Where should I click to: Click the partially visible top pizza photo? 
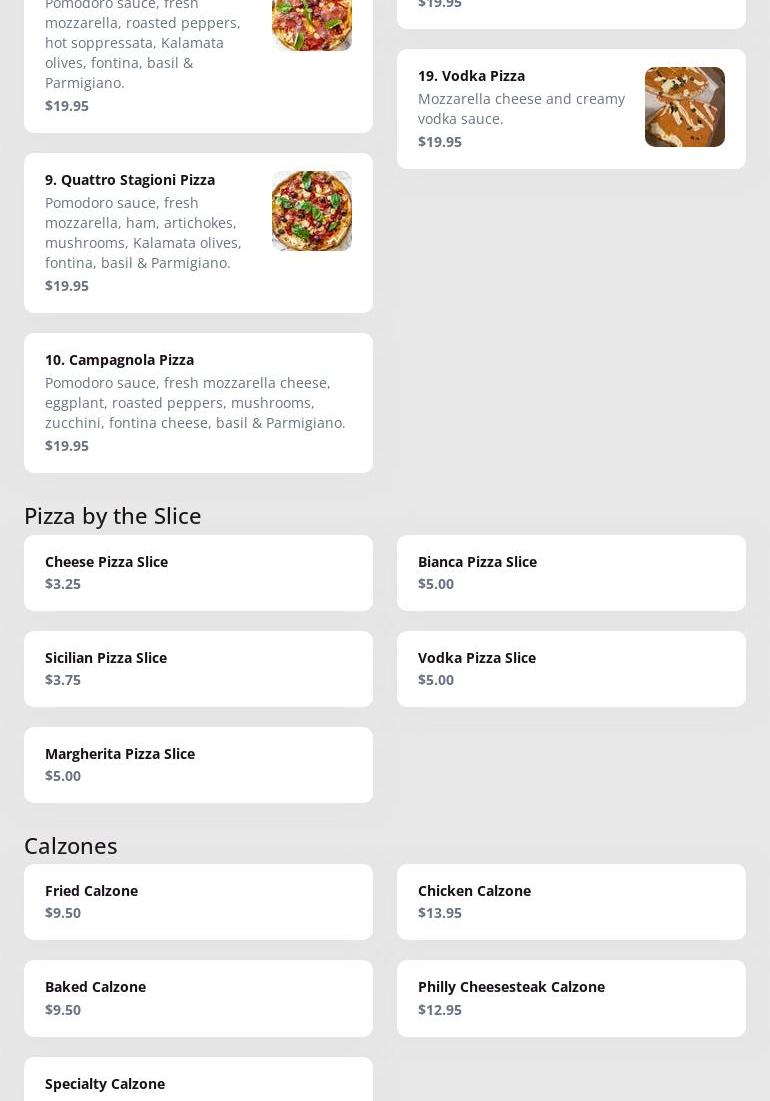(x=311, y=24)
